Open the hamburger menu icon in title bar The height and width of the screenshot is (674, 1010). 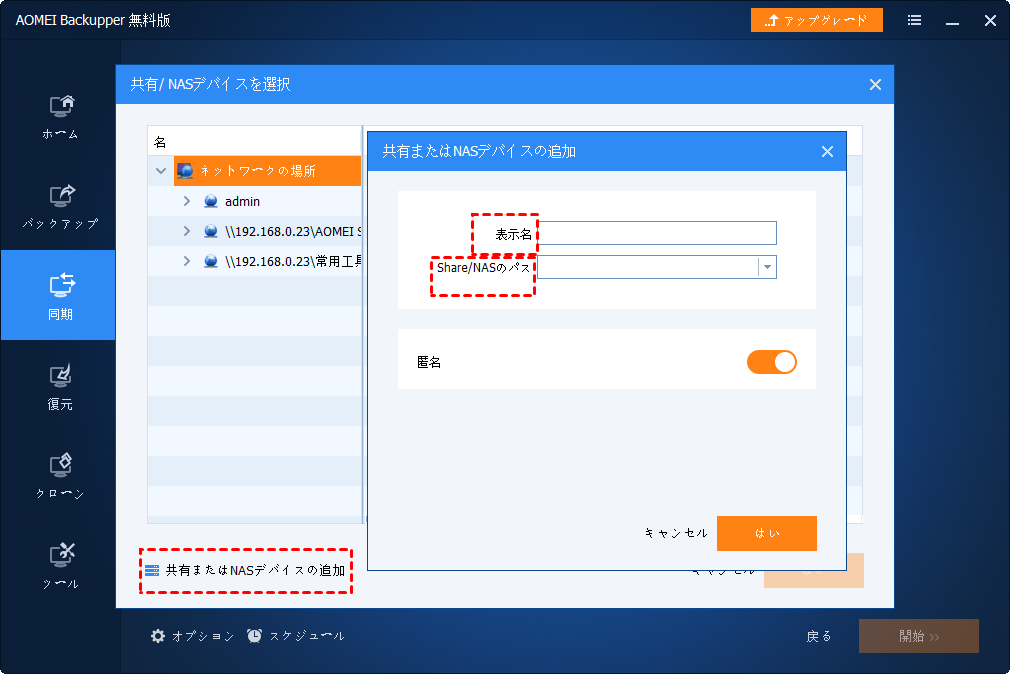click(x=914, y=21)
